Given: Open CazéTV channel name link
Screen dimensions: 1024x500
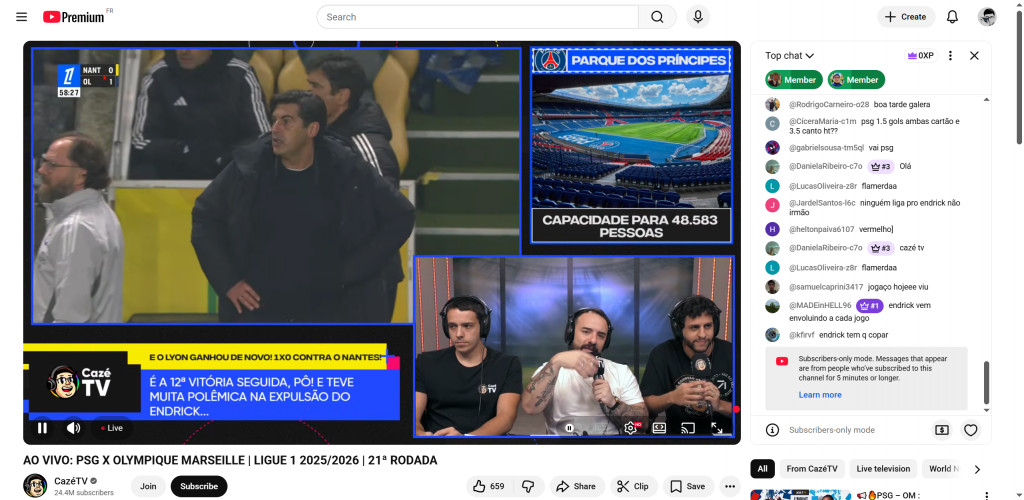Looking at the screenshot, I should click(71, 481).
